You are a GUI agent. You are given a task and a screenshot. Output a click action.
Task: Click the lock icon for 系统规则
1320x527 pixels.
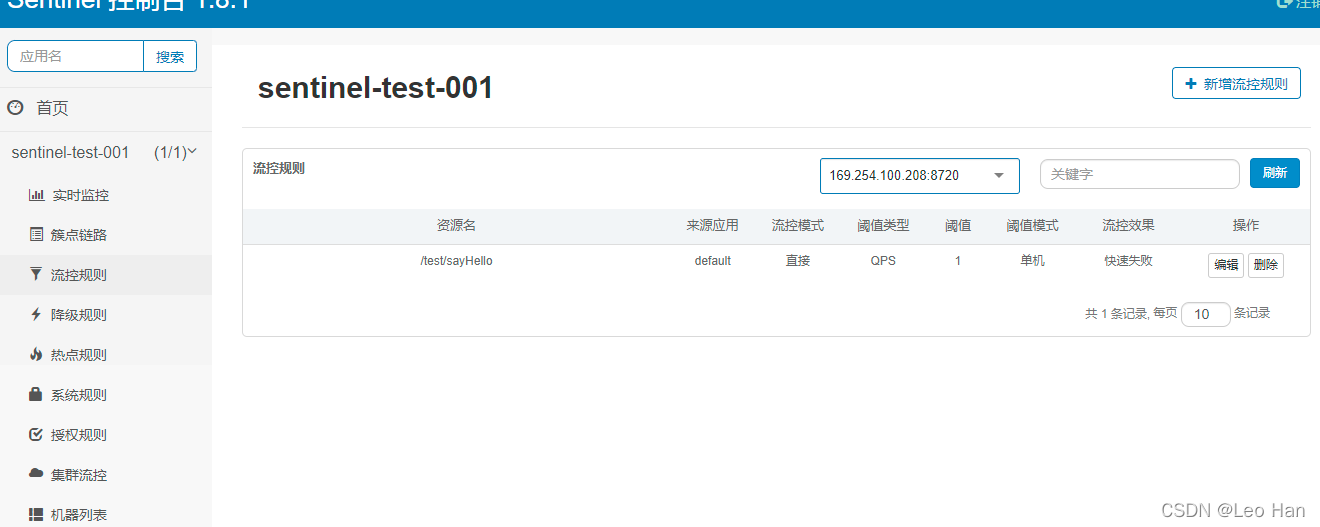[36, 394]
